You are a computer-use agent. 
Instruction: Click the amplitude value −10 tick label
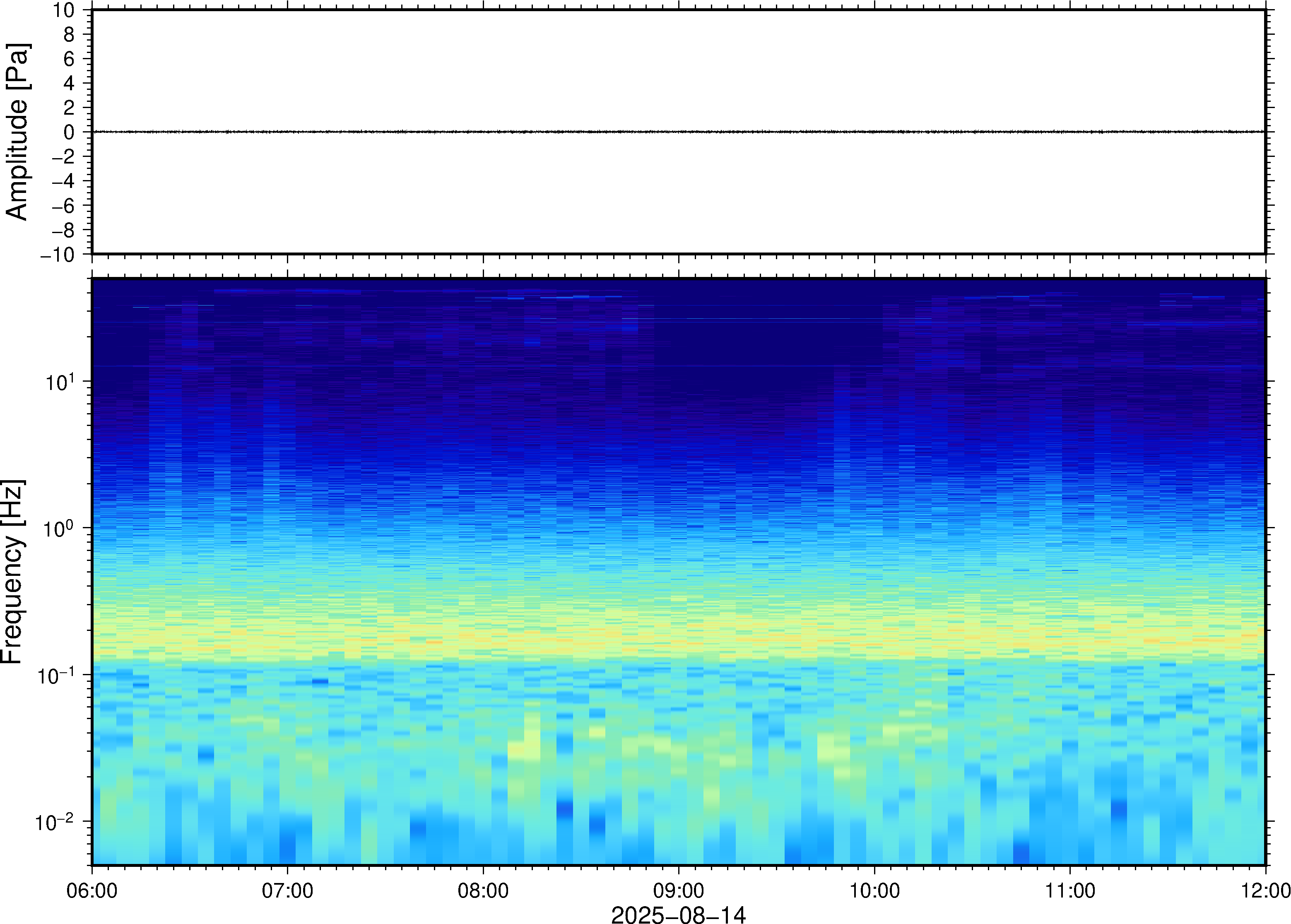(58, 255)
